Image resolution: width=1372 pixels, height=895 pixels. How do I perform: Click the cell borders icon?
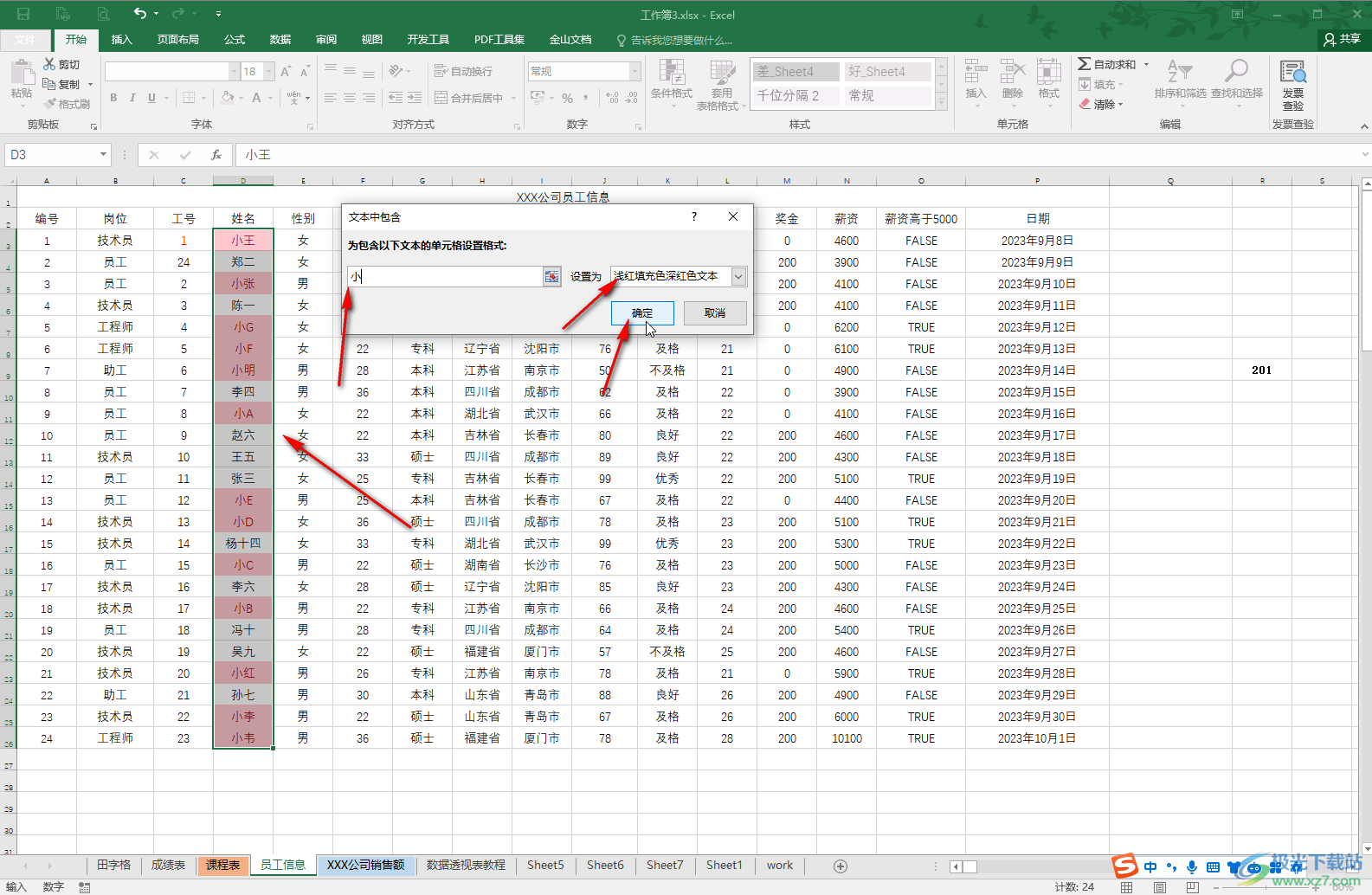click(189, 98)
